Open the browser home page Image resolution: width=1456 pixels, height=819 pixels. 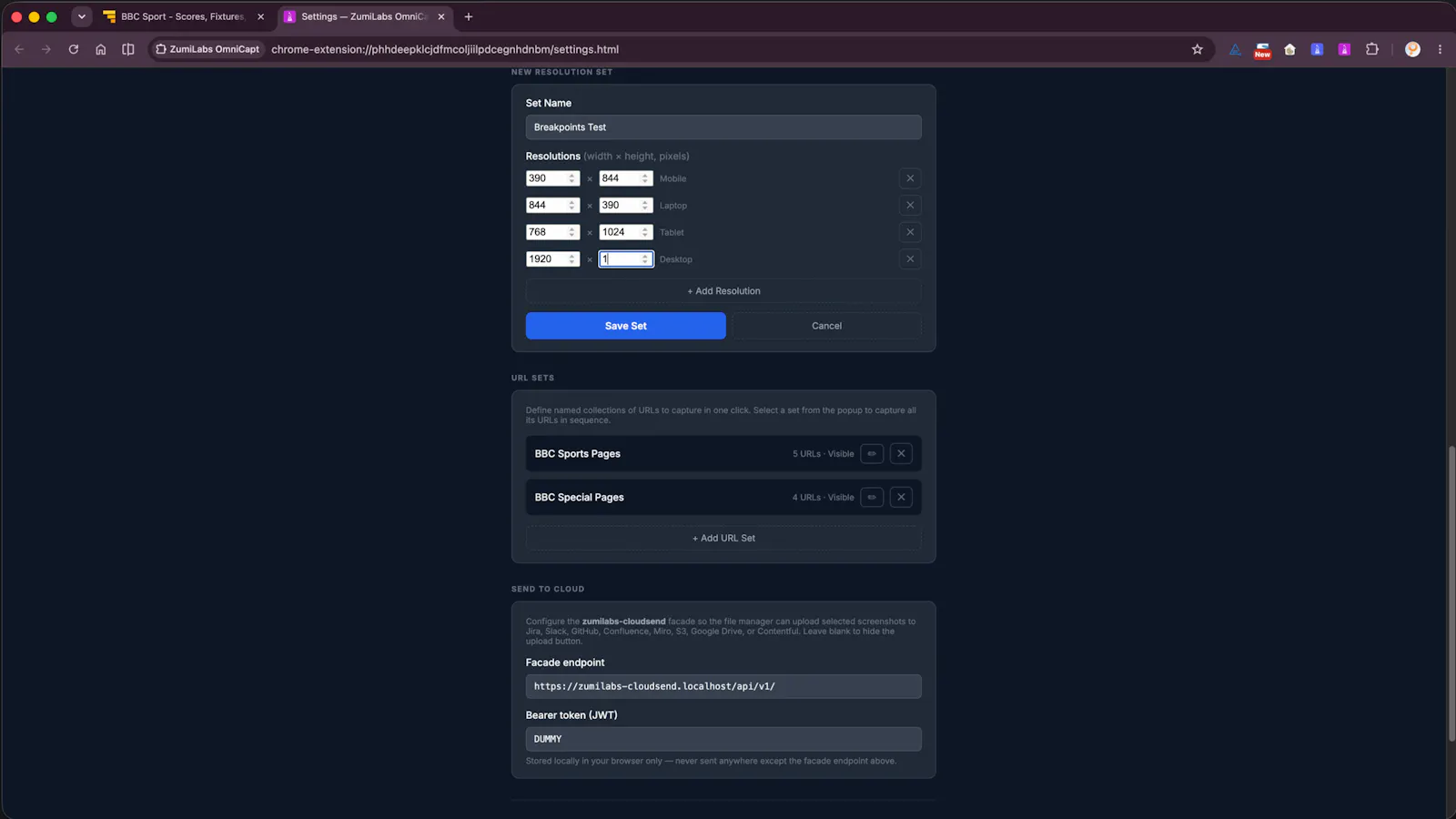click(x=101, y=49)
